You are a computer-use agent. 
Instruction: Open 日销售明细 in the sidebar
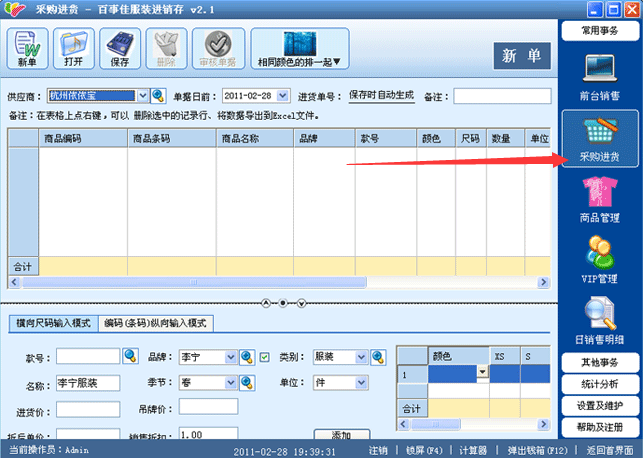pos(600,321)
